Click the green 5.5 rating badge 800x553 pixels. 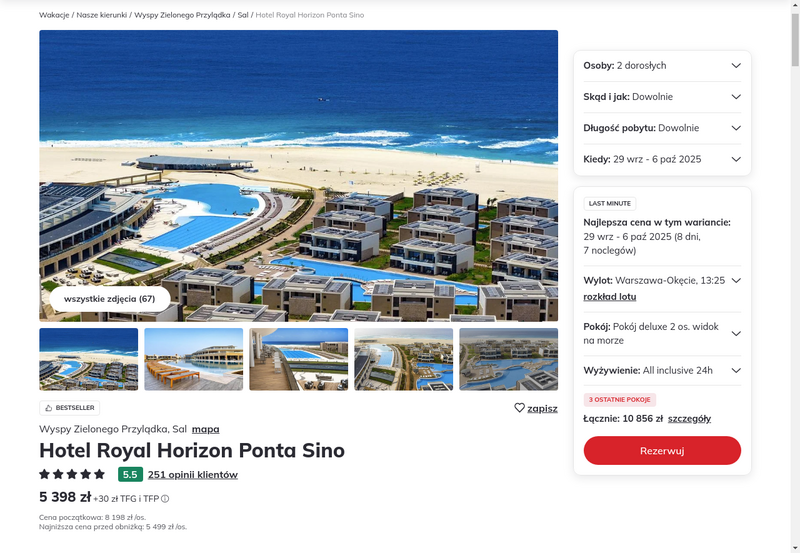coord(130,474)
